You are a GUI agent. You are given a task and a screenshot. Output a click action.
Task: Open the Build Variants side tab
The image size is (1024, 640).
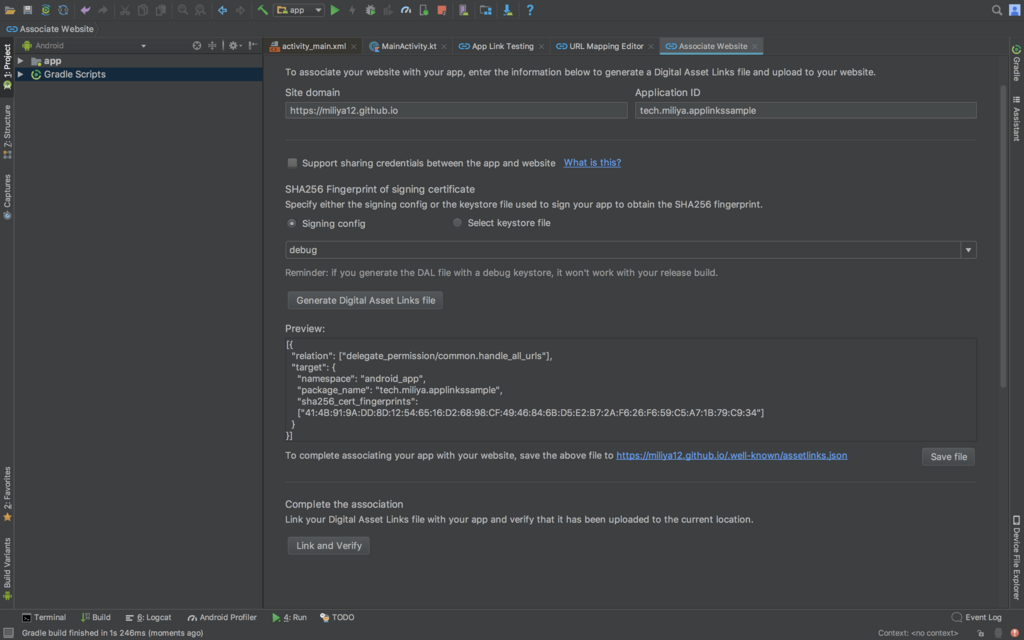pos(7,568)
